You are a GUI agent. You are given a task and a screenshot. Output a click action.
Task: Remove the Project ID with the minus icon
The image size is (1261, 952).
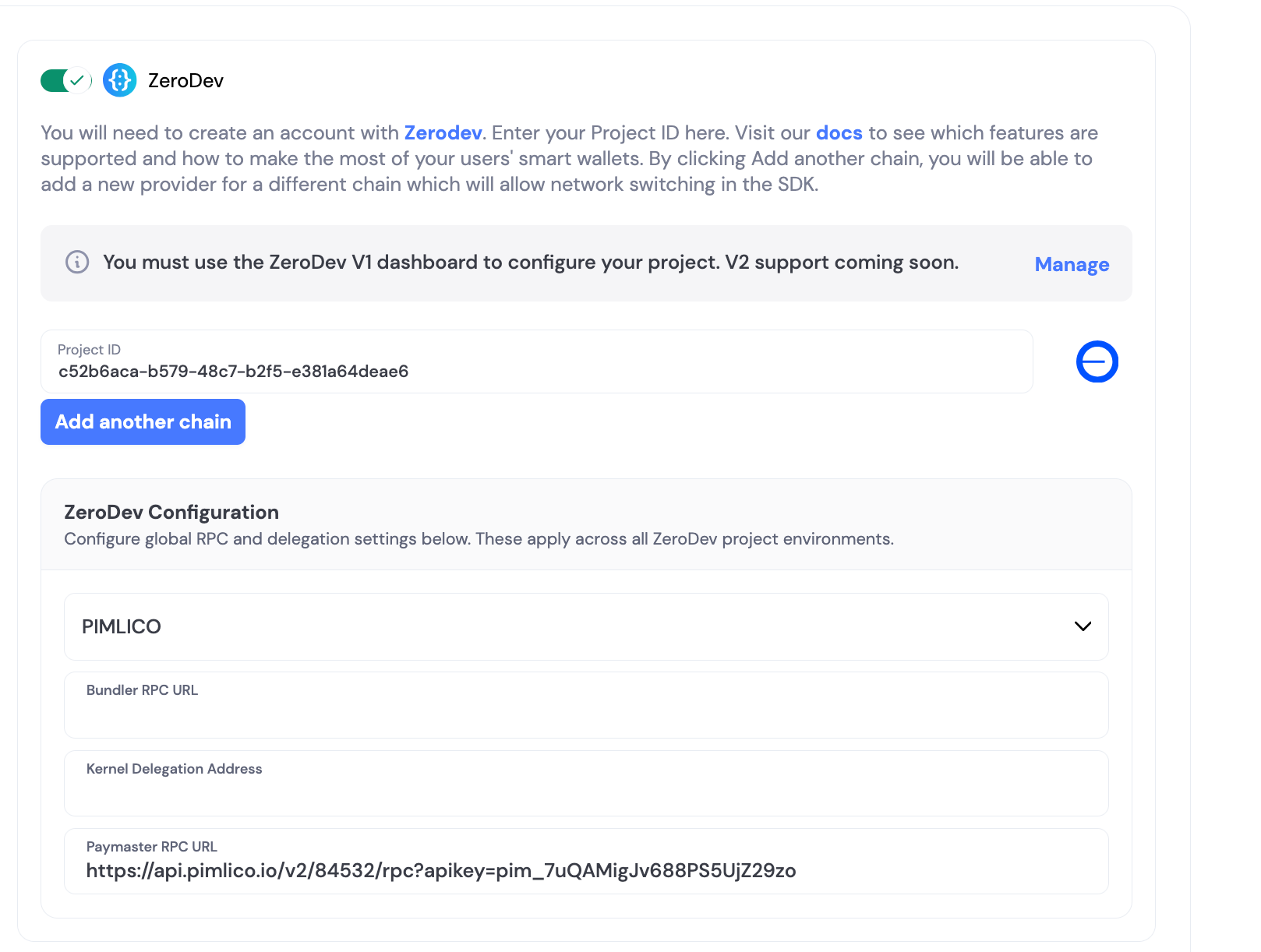pos(1097,361)
